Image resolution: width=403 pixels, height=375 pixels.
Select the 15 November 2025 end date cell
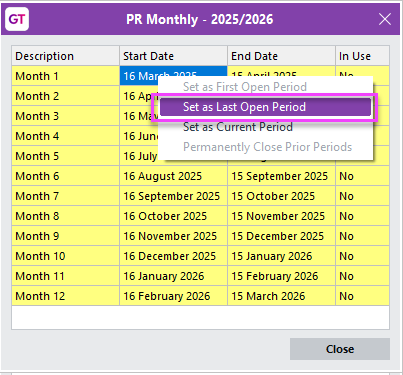click(x=281, y=216)
